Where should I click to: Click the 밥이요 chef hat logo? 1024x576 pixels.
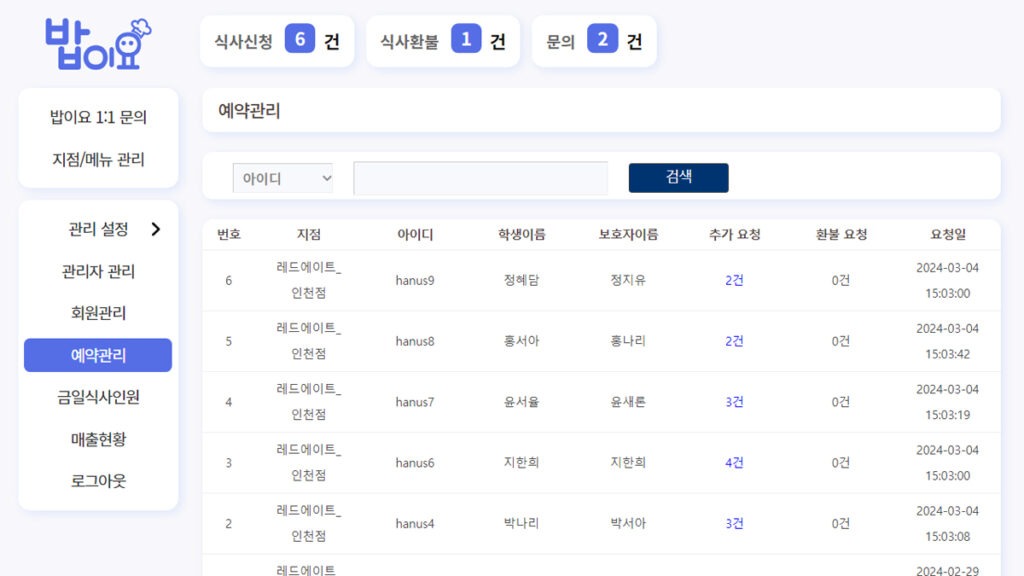click(97, 43)
